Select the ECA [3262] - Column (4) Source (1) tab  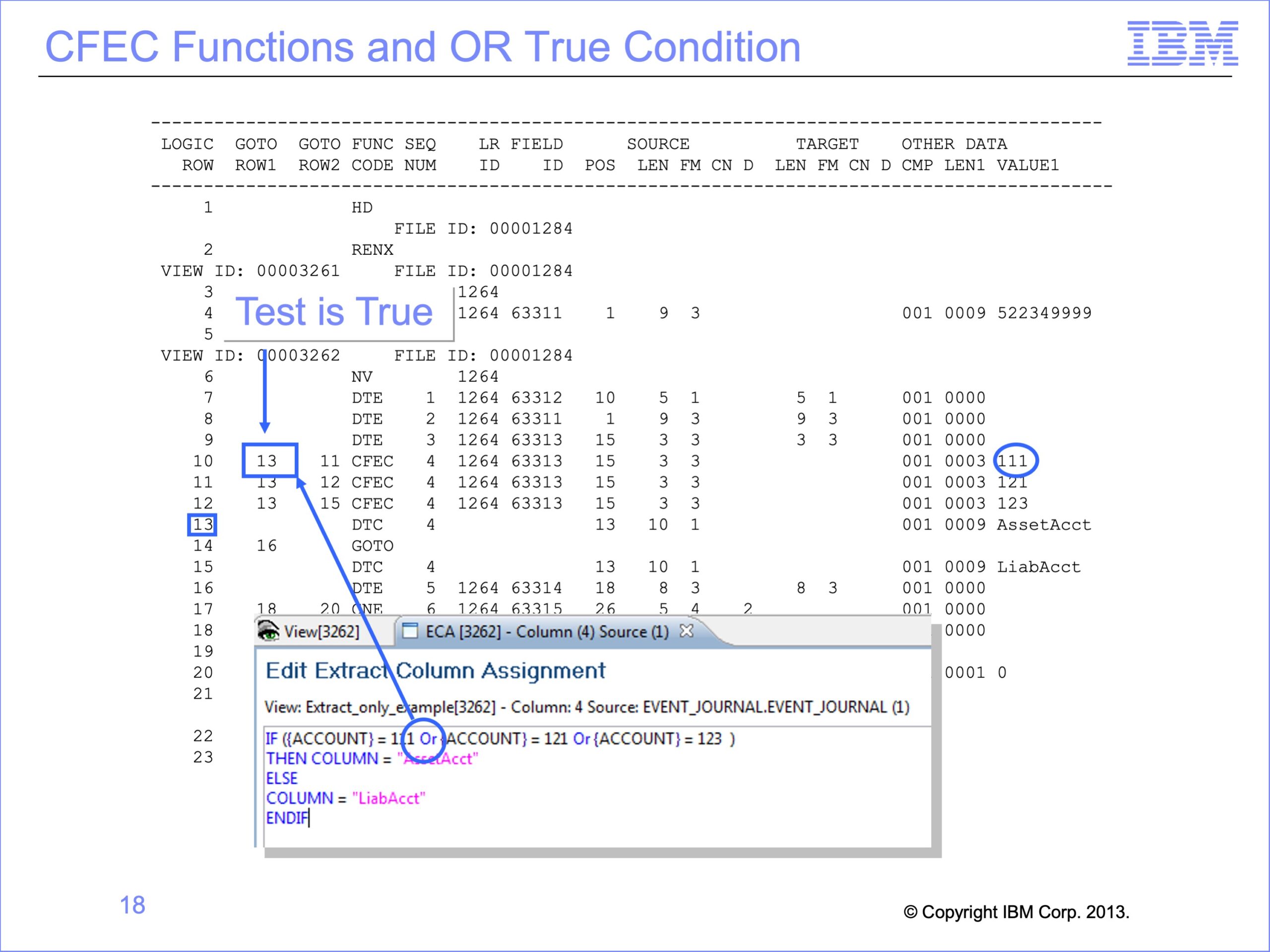[547, 631]
